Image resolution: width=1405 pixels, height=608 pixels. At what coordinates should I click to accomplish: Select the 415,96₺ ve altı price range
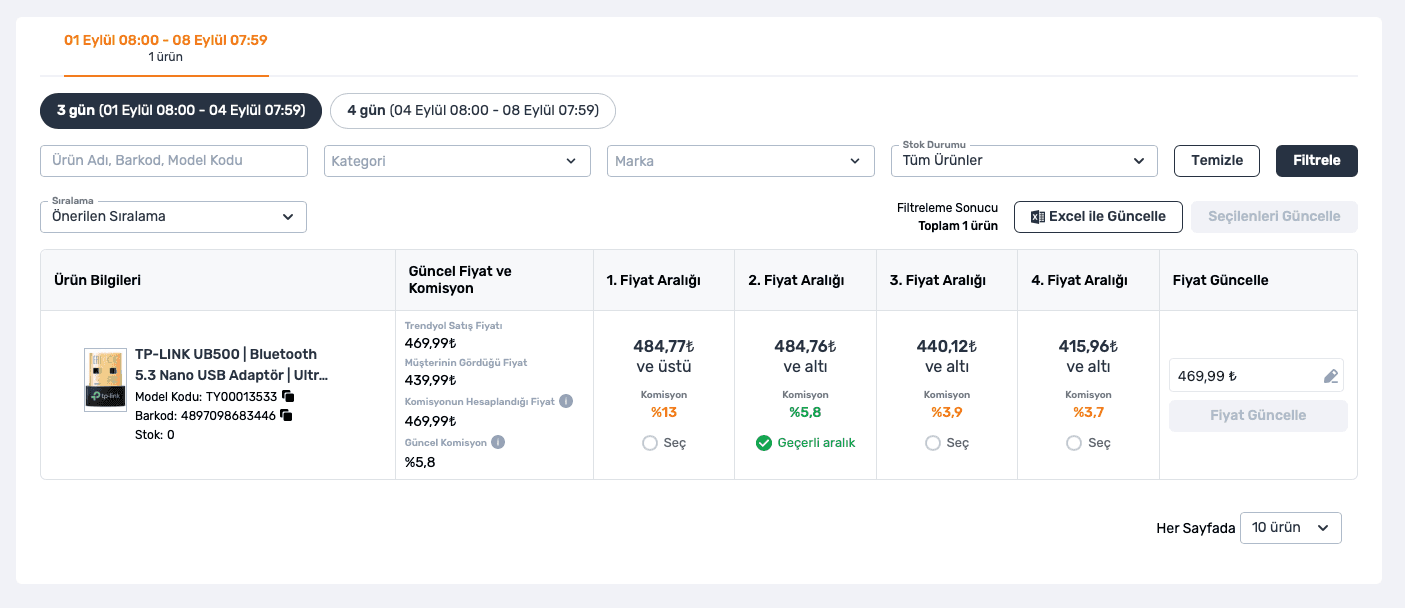click(1074, 443)
